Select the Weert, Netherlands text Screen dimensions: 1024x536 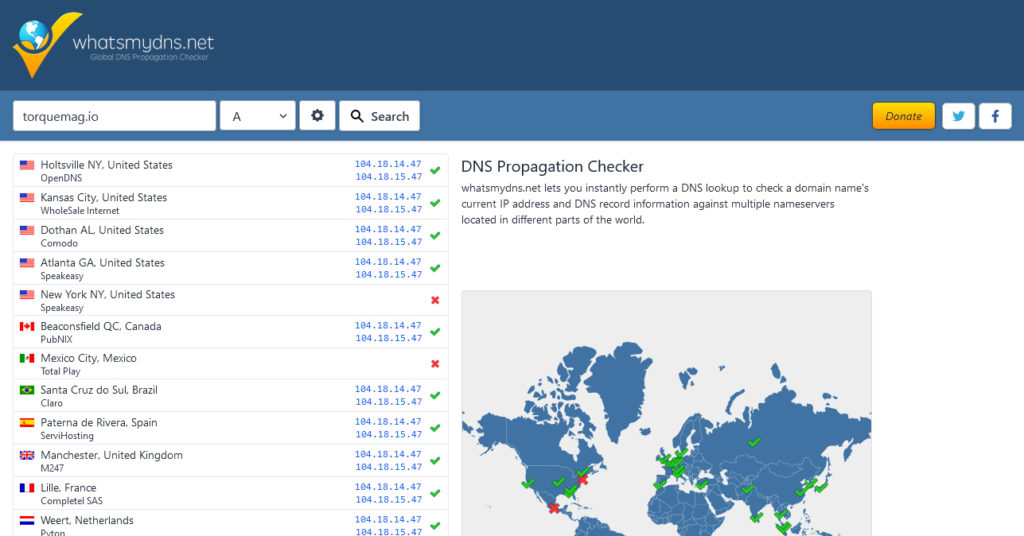87,521
